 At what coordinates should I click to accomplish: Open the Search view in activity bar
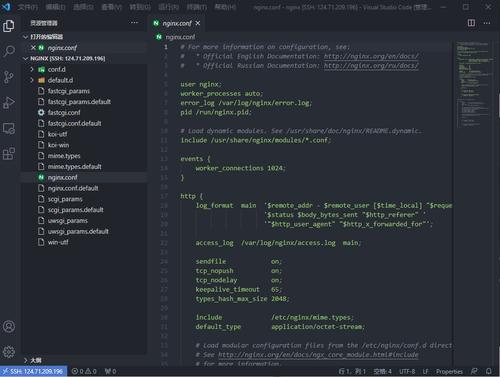pos(9,51)
